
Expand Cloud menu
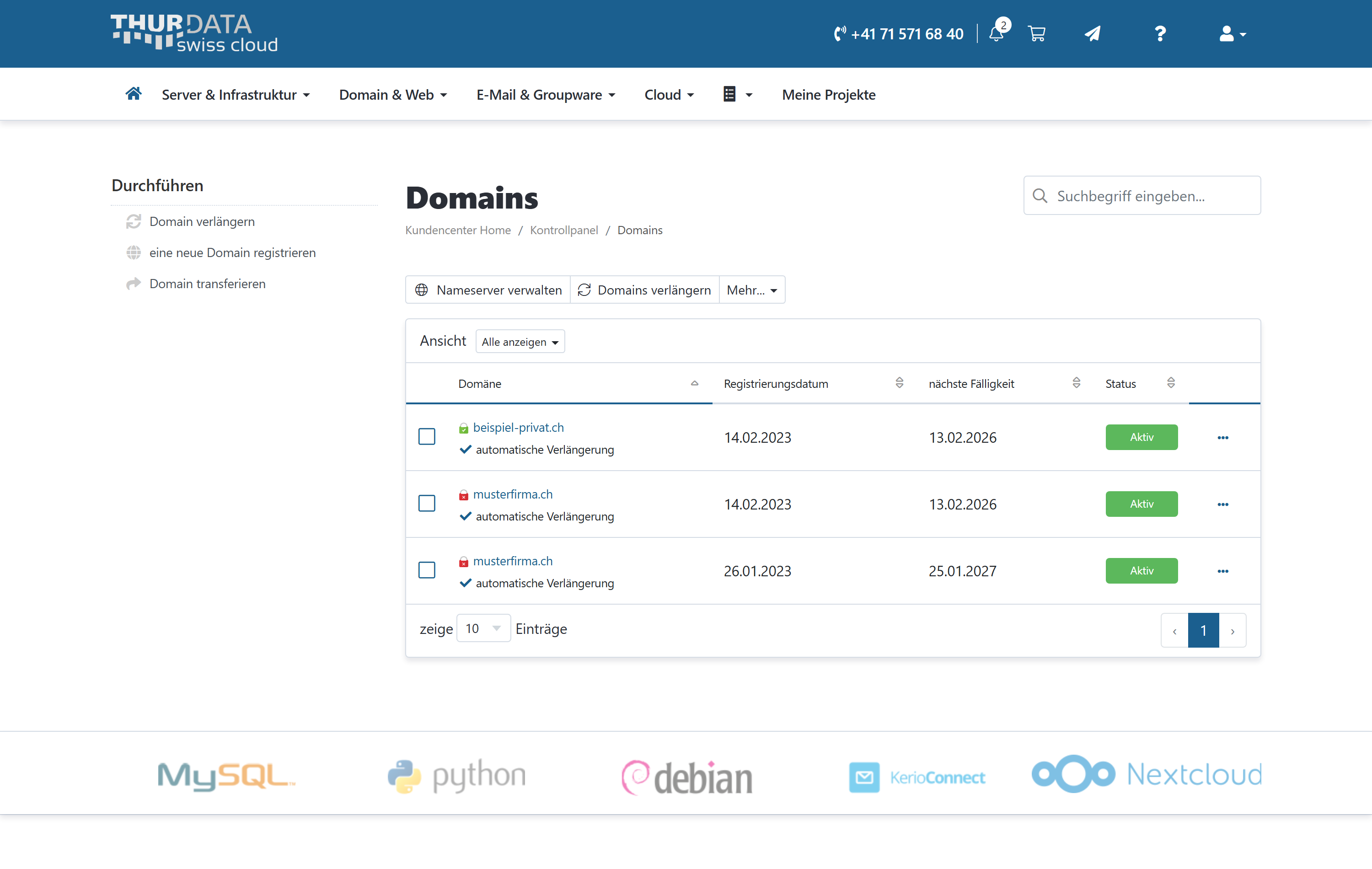(670, 95)
